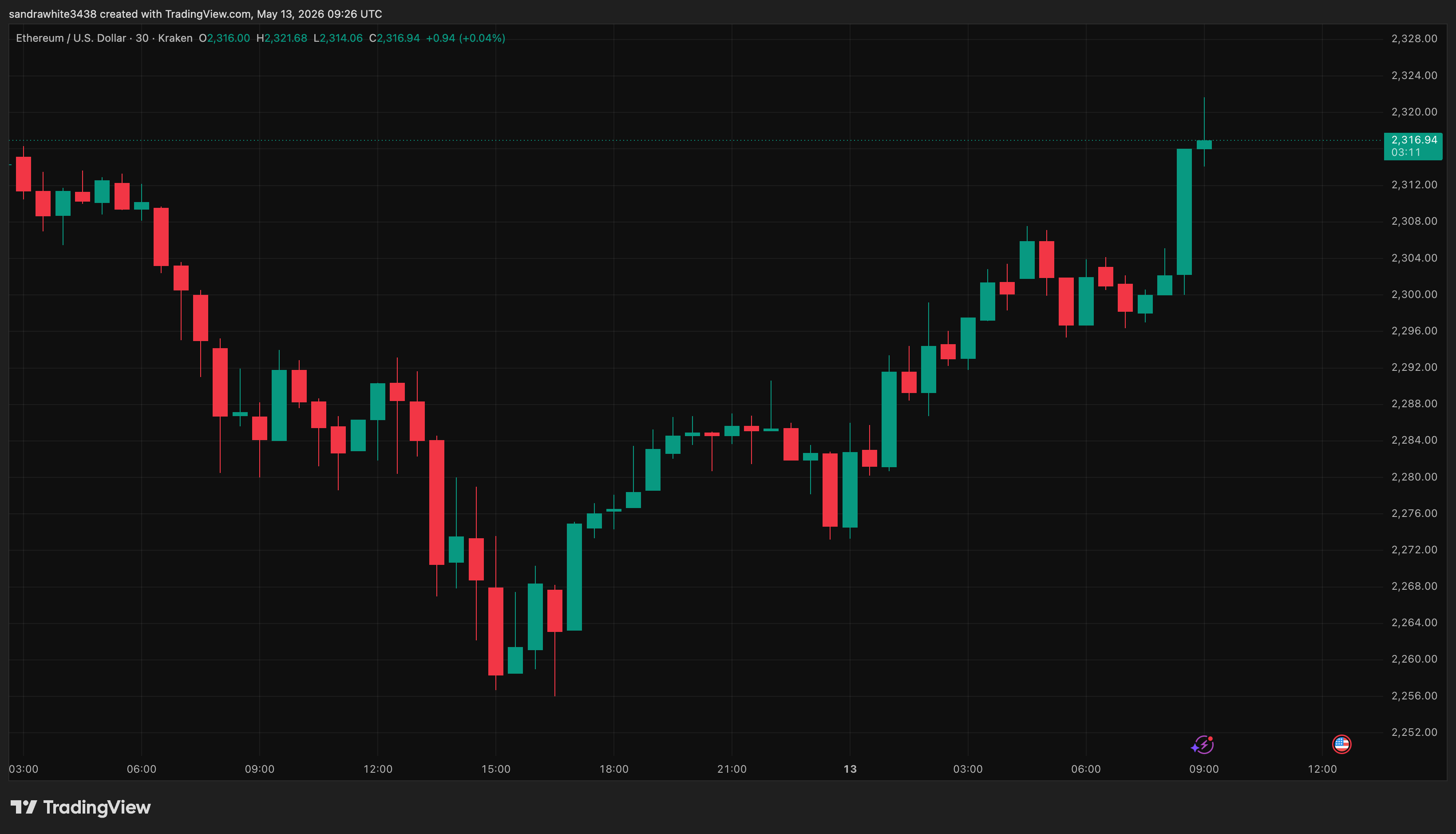Click the tall green breakout candle before 09:00
Screen dimensions: 1456x834
point(1184,212)
